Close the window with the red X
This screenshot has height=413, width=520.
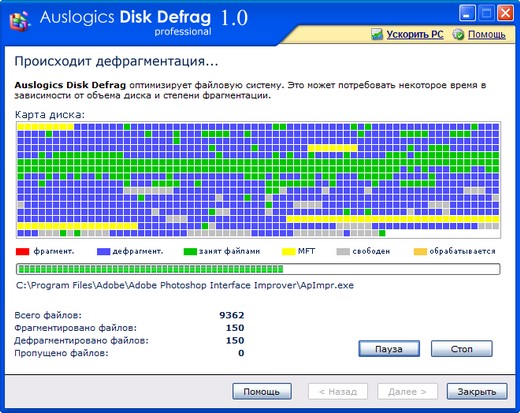tap(505, 14)
